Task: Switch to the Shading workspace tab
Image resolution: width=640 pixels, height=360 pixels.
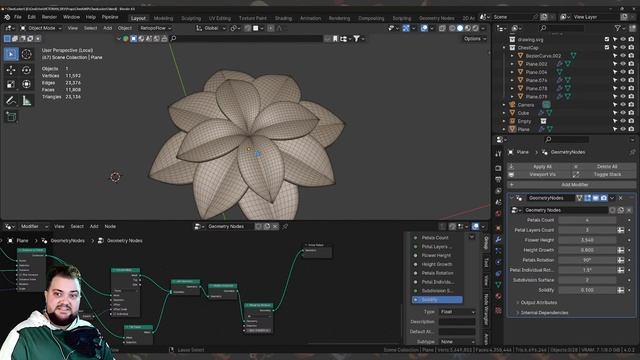Action: tap(283, 18)
